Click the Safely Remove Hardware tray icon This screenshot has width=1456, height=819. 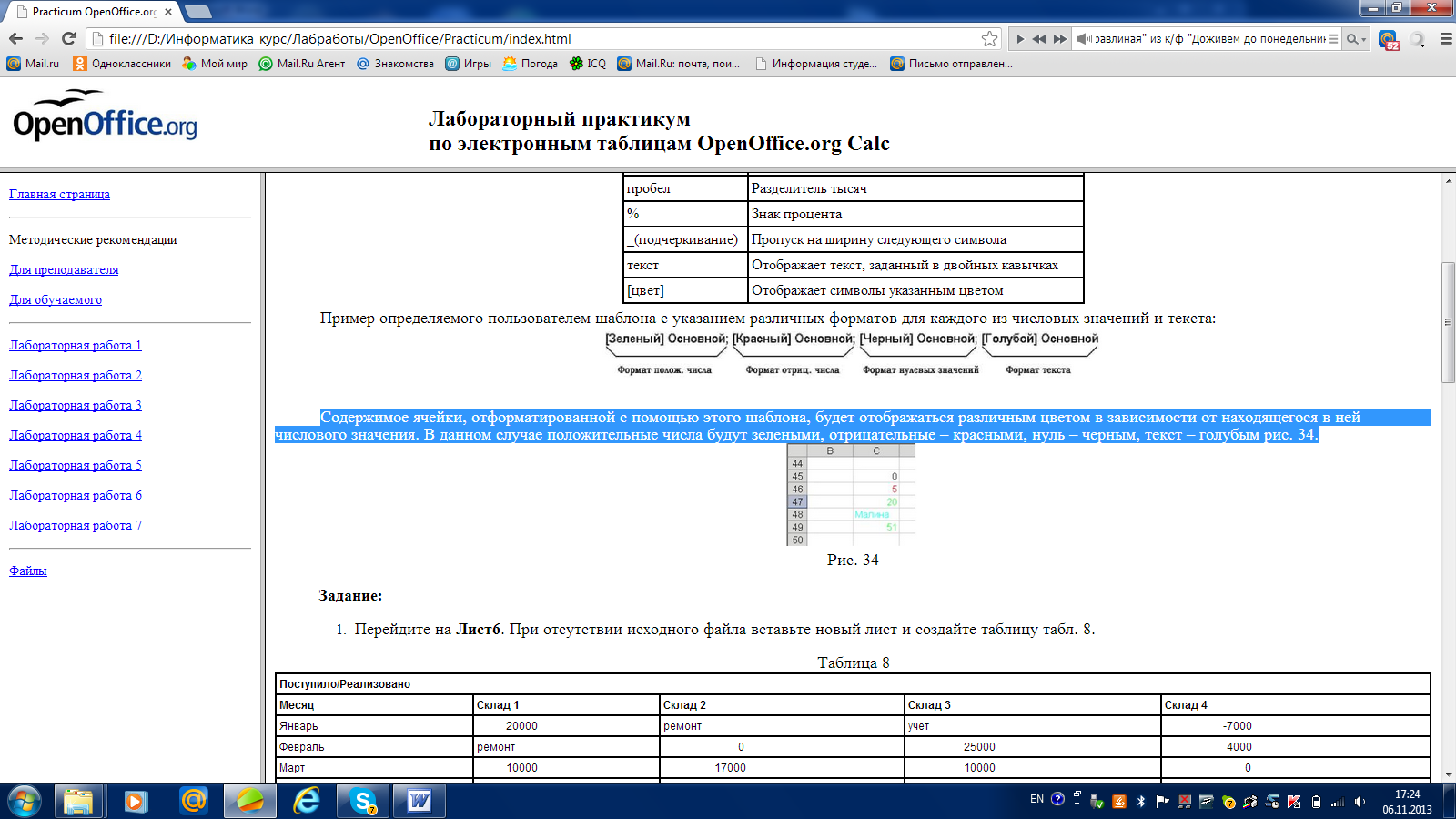1097,802
